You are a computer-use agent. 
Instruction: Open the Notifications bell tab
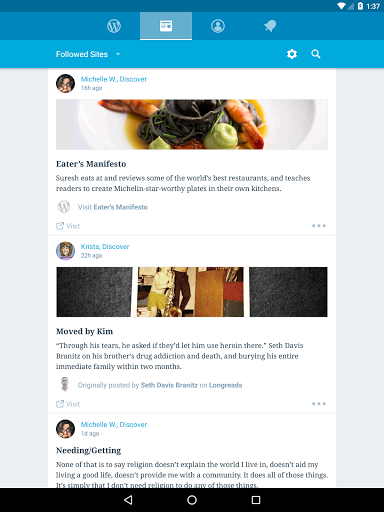click(270, 26)
